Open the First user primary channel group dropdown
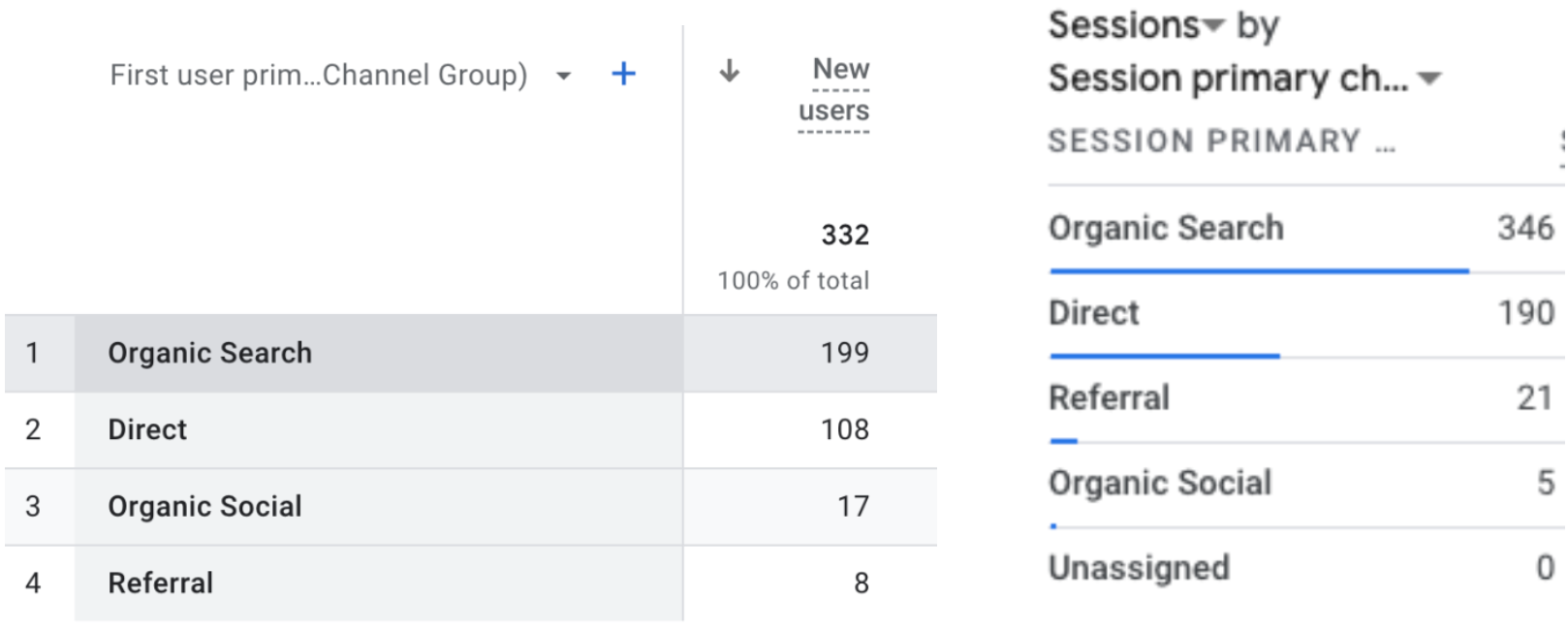The height and width of the screenshot is (631, 1568). [563, 76]
